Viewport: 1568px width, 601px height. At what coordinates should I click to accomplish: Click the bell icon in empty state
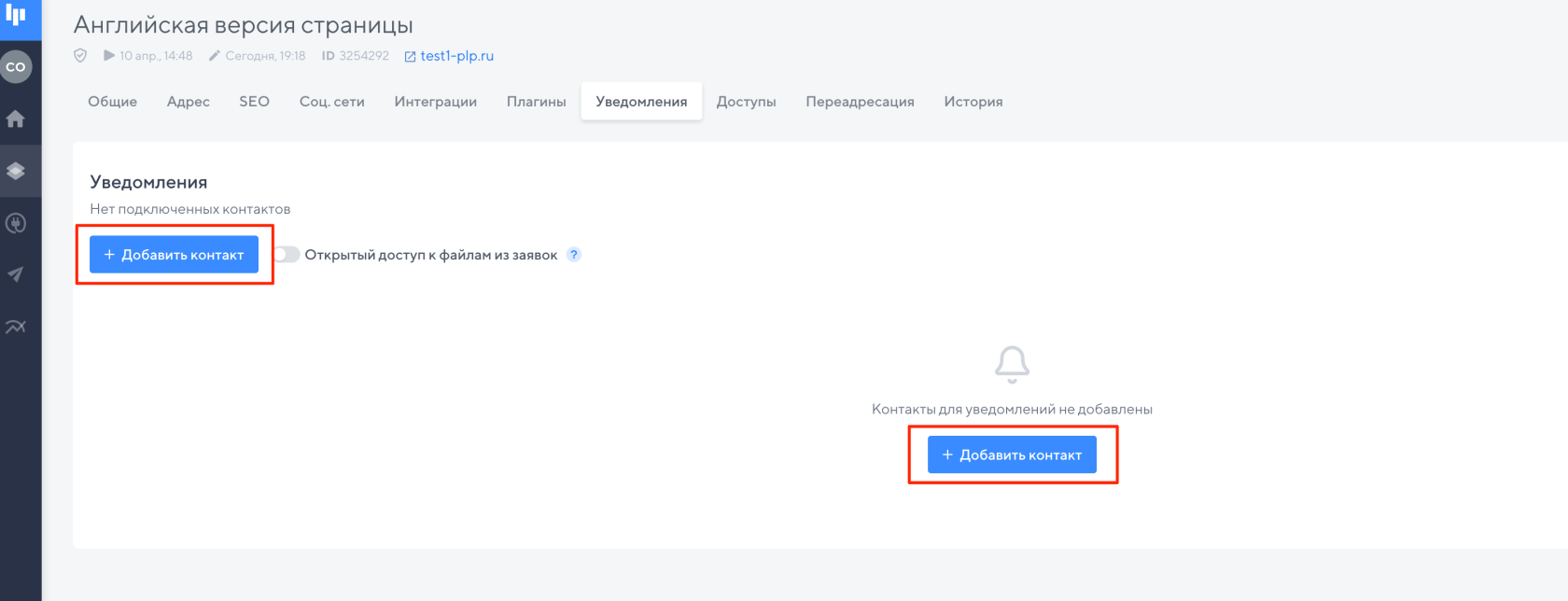point(1012,365)
